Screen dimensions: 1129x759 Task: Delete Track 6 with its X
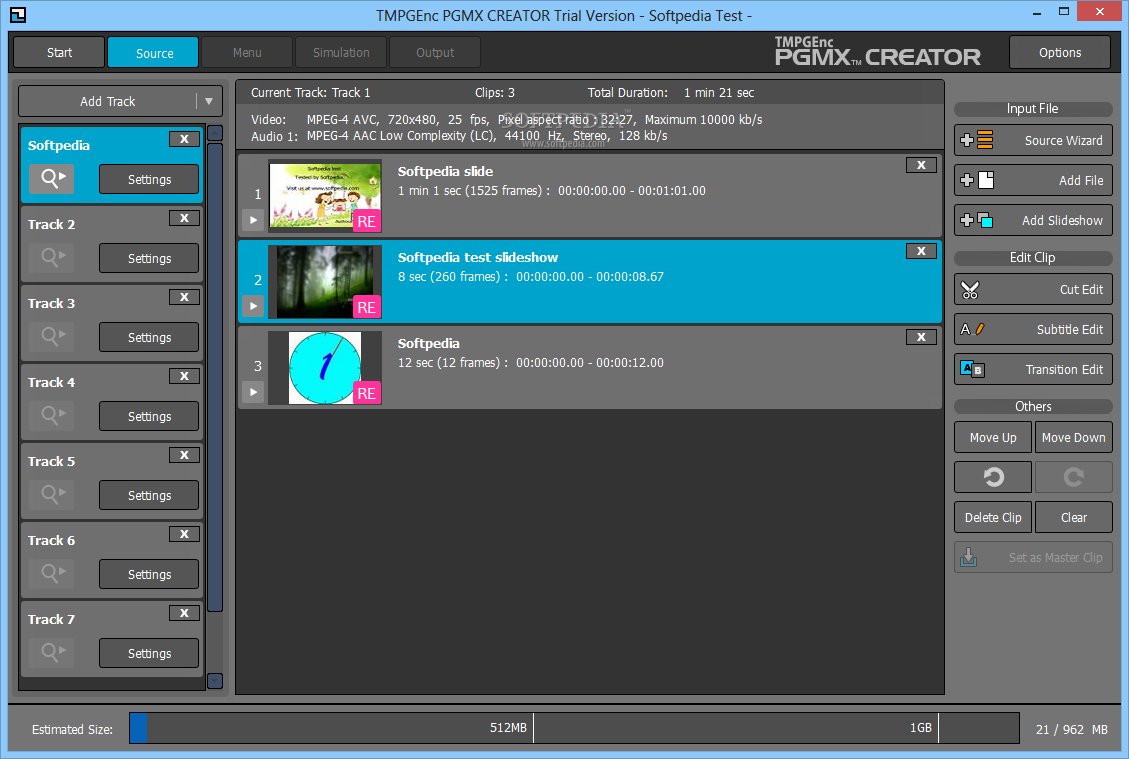[184, 534]
